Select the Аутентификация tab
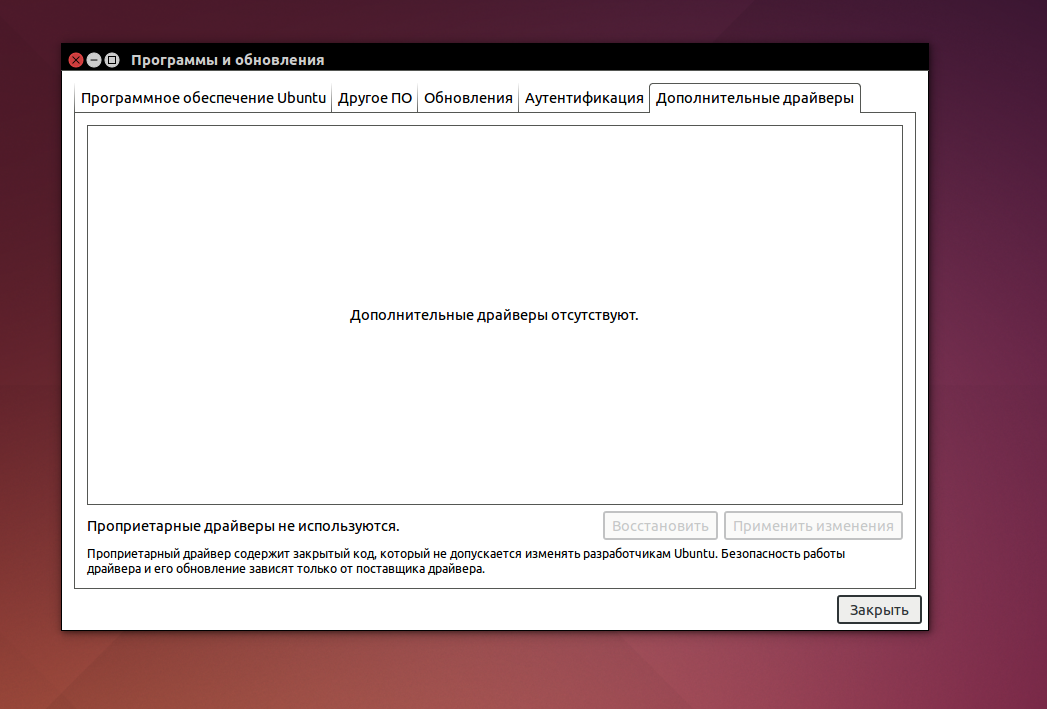 [x=584, y=98]
